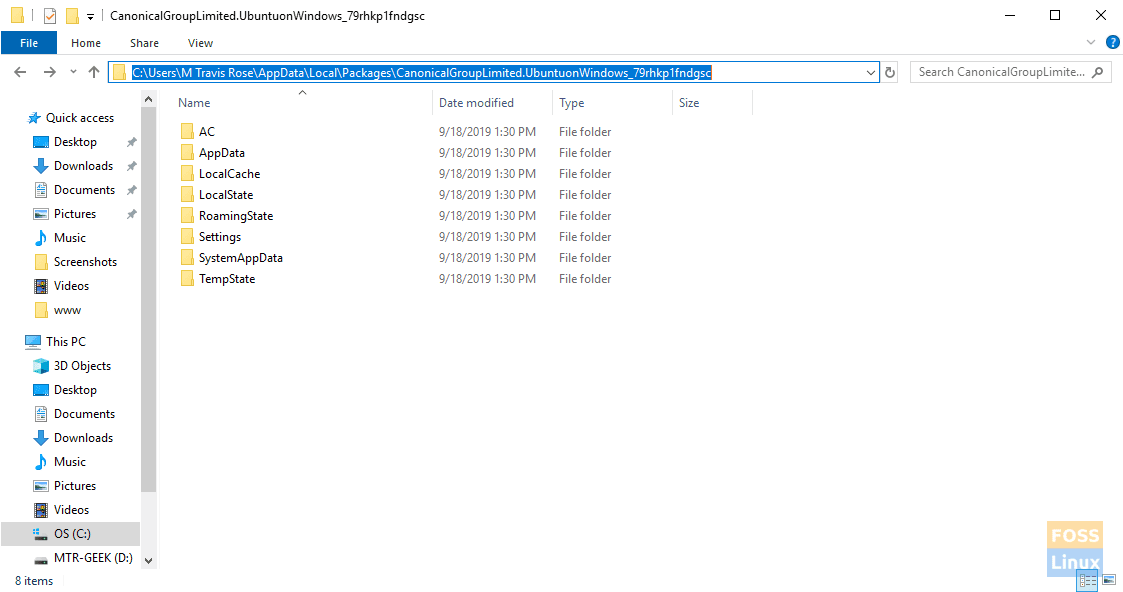
Task: Select the TempState folder icon
Action: pos(187,278)
